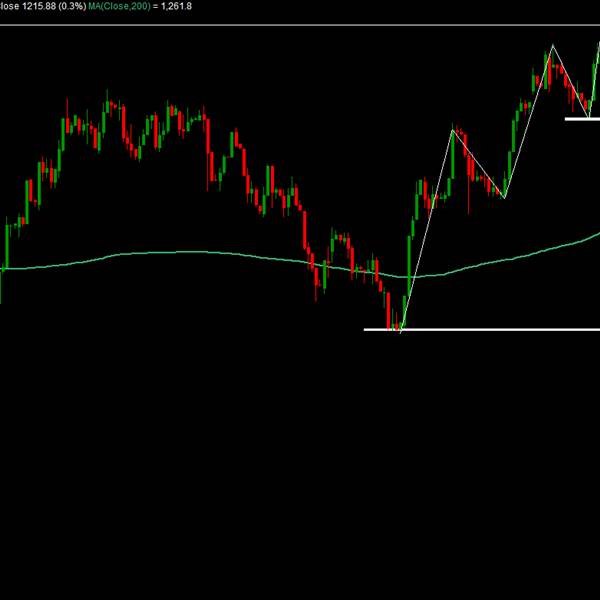The height and width of the screenshot is (600, 600).
Task: Select the white trendline rising from the lowest low
Action: pyautogui.click(x=426, y=232)
